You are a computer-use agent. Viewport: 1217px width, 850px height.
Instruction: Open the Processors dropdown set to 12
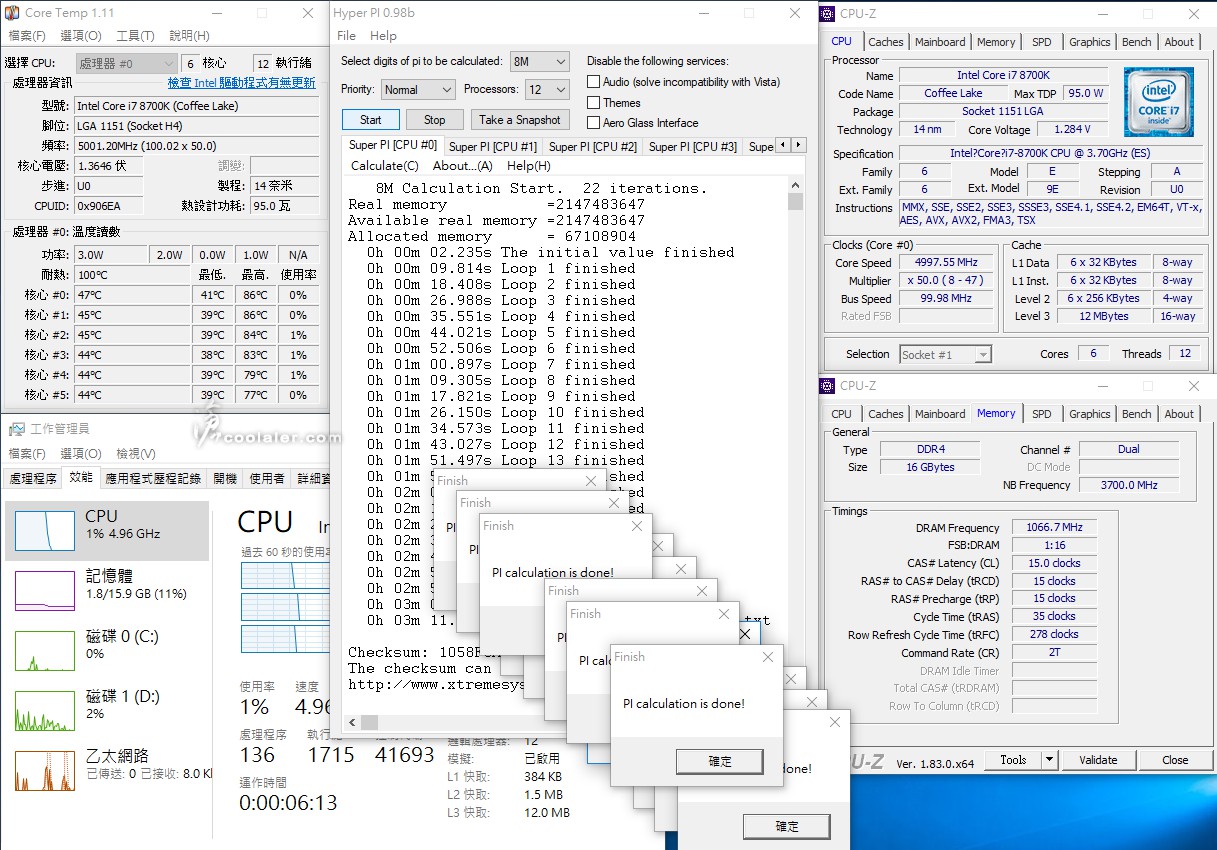click(x=547, y=89)
